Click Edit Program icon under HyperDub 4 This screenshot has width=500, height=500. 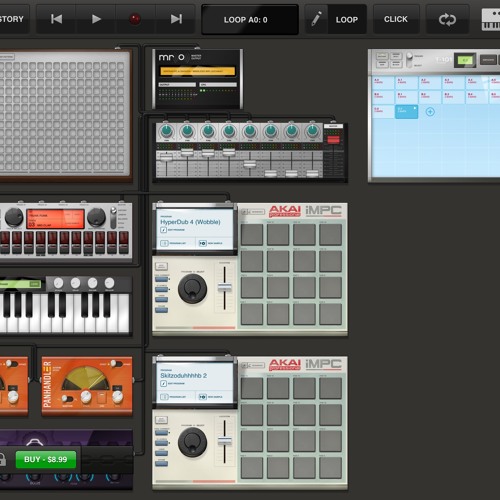[x=164, y=230]
